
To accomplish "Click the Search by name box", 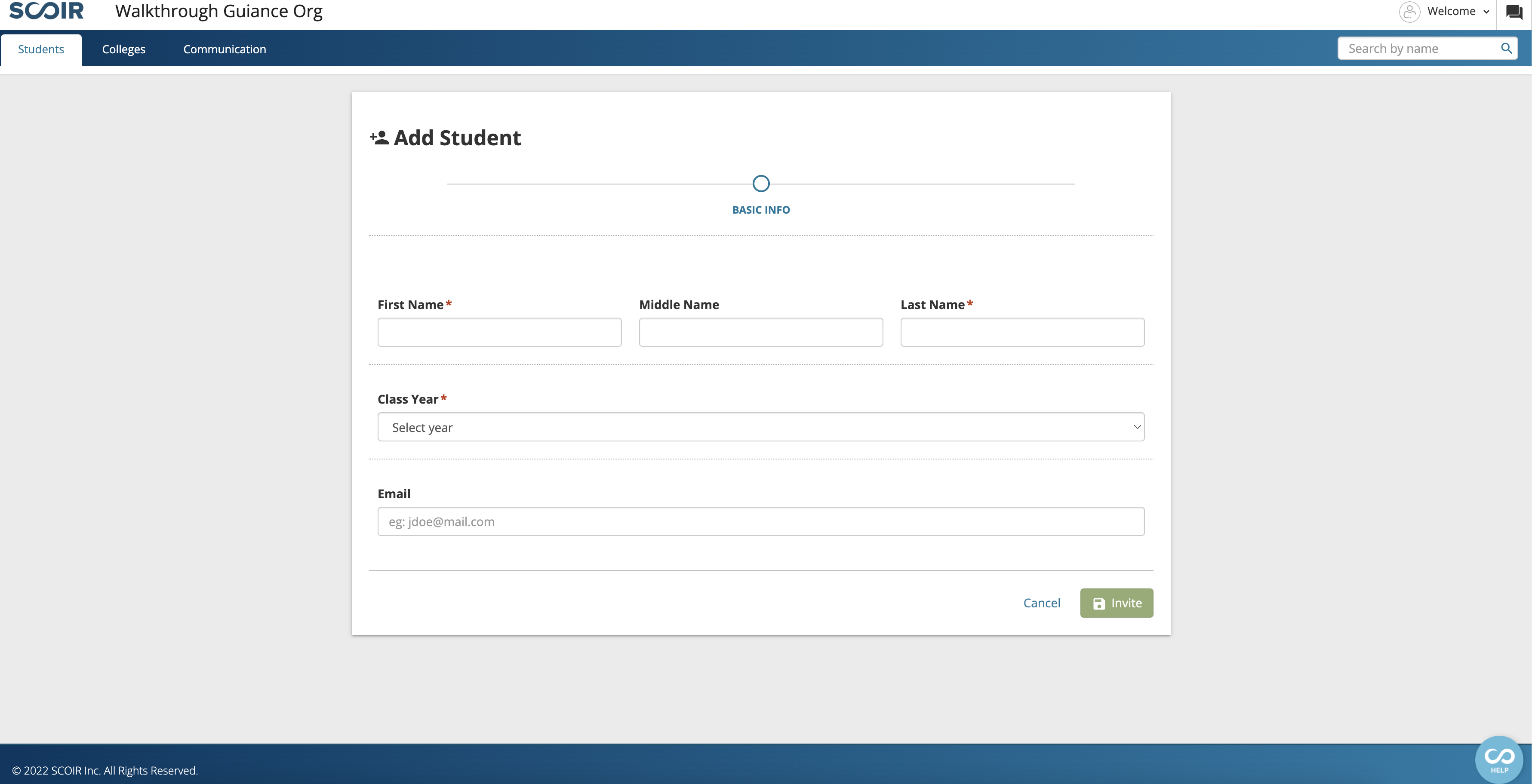I will pyautogui.click(x=1427, y=48).
